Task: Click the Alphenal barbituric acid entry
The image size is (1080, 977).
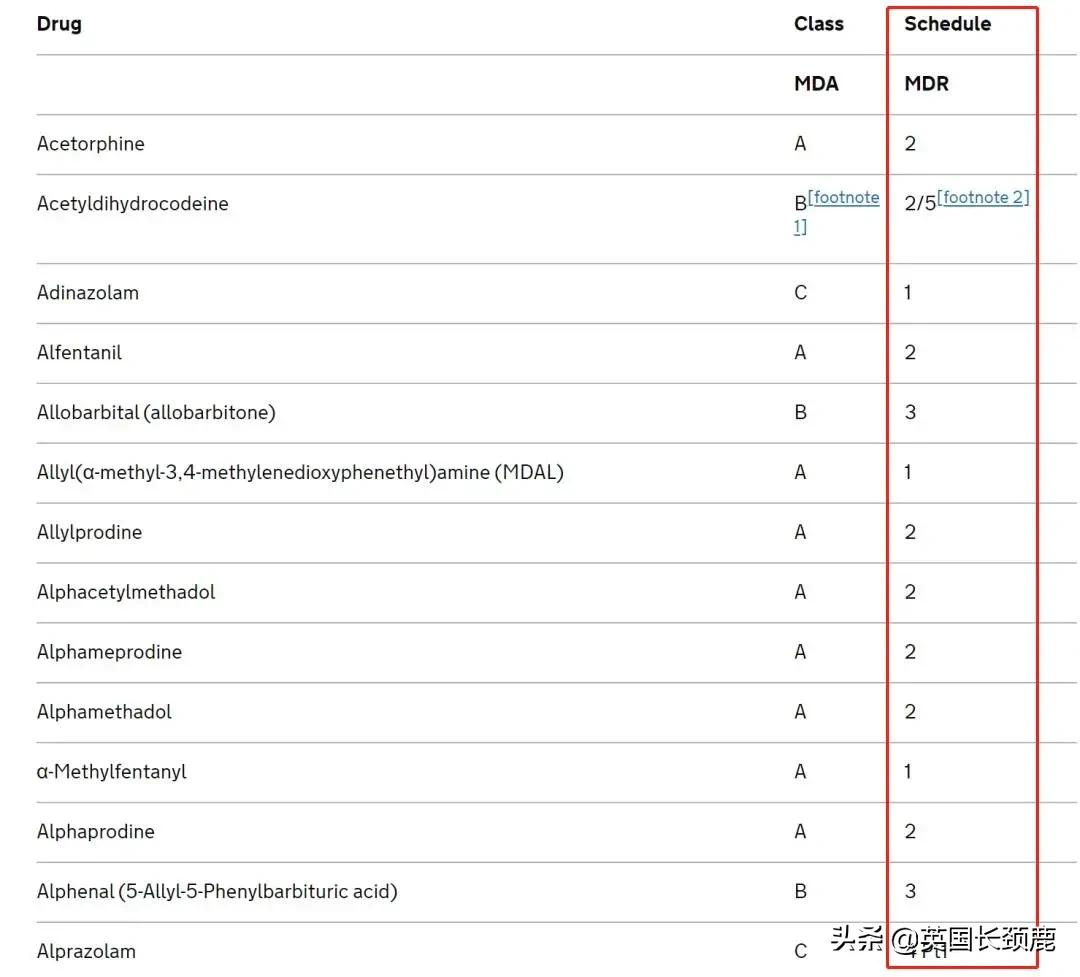Action: click(x=217, y=892)
